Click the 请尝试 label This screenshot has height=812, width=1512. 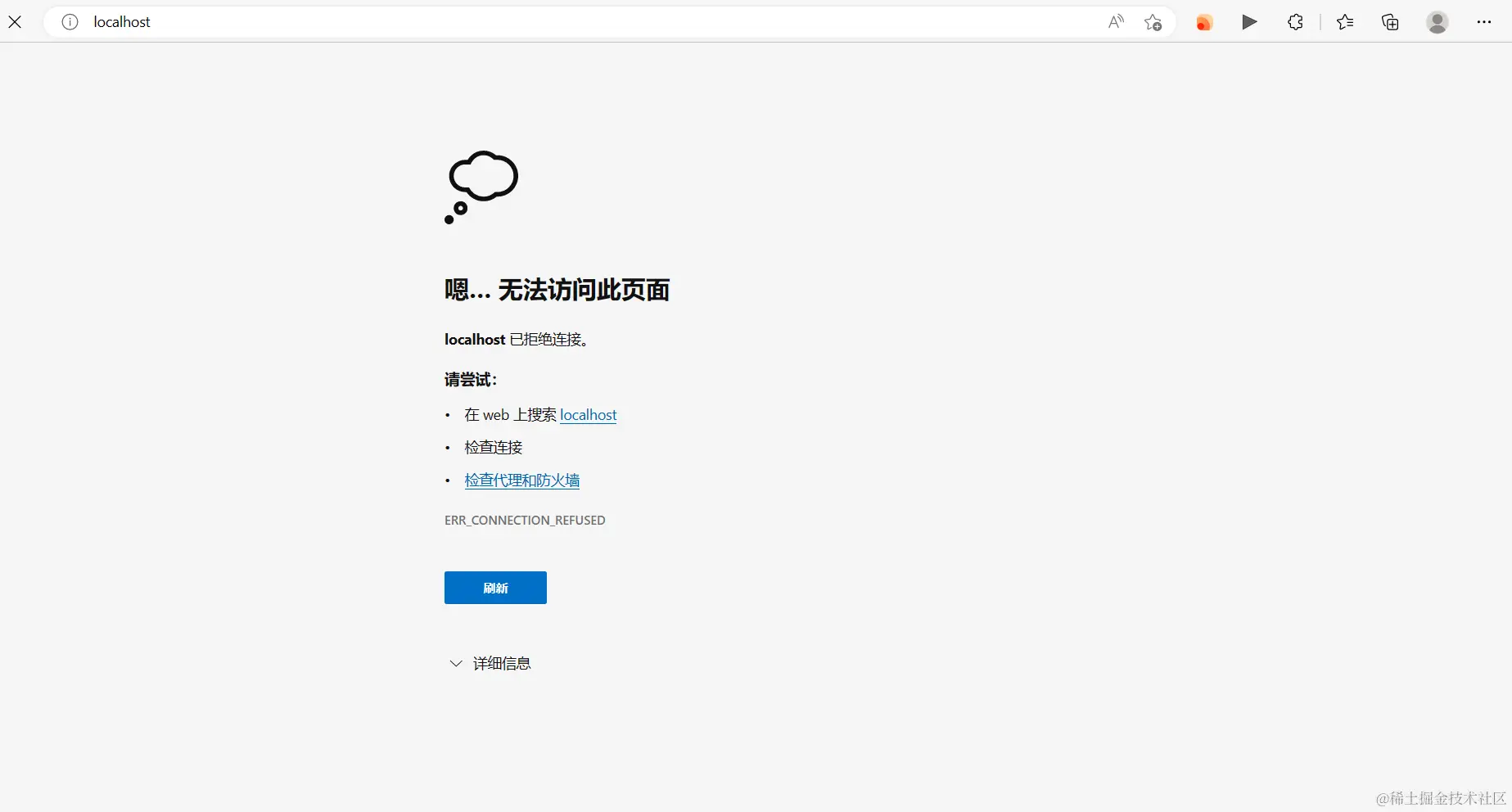click(x=471, y=380)
